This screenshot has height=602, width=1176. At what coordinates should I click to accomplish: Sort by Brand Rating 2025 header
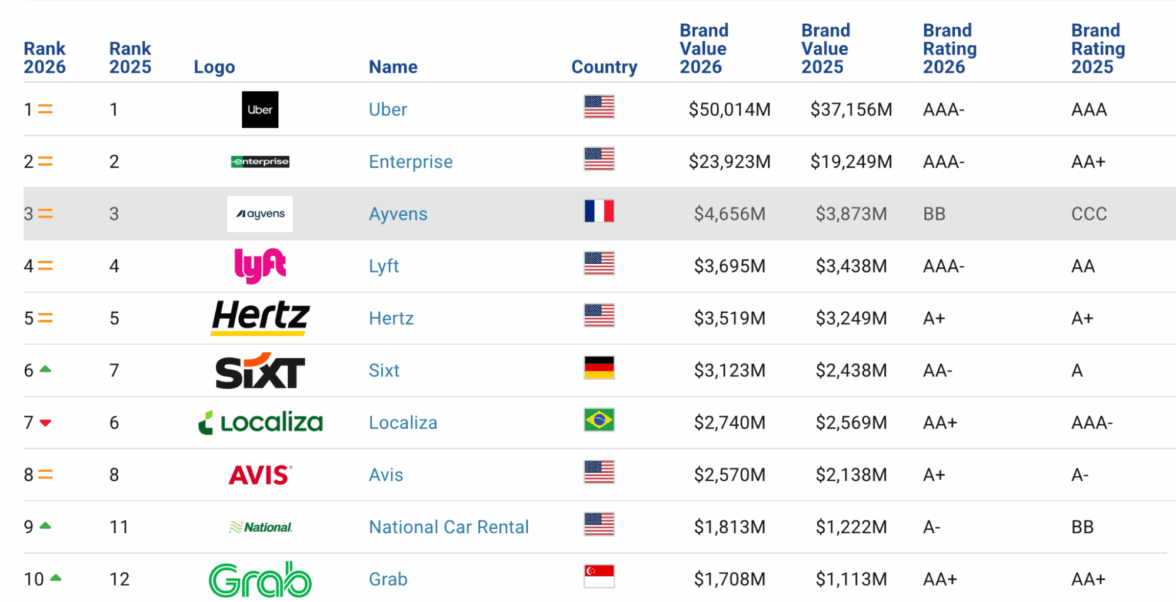click(x=1098, y=49)
